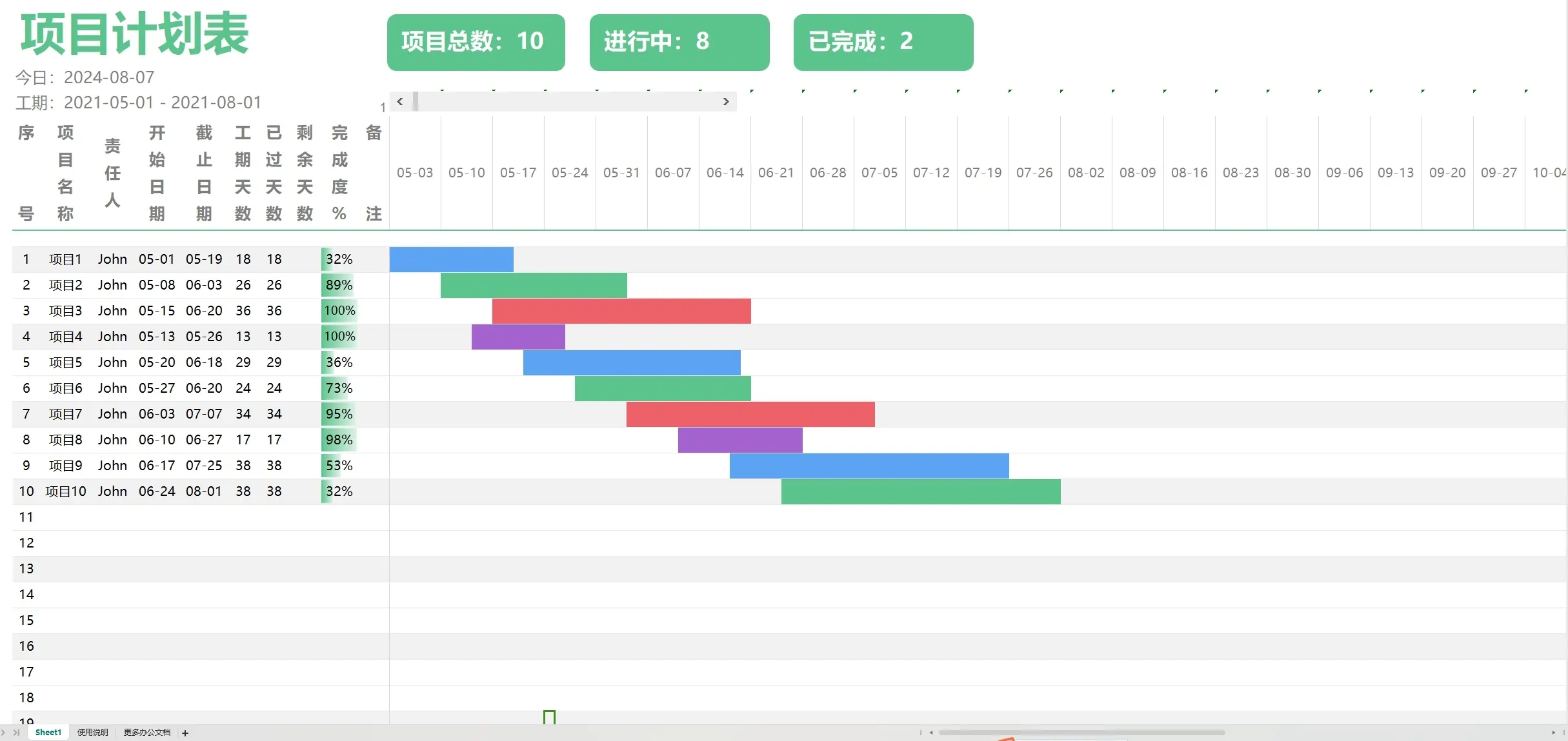Select 项目2's start date 05-08
This screenshot has width=1568, height=741.
pos(157,285)
